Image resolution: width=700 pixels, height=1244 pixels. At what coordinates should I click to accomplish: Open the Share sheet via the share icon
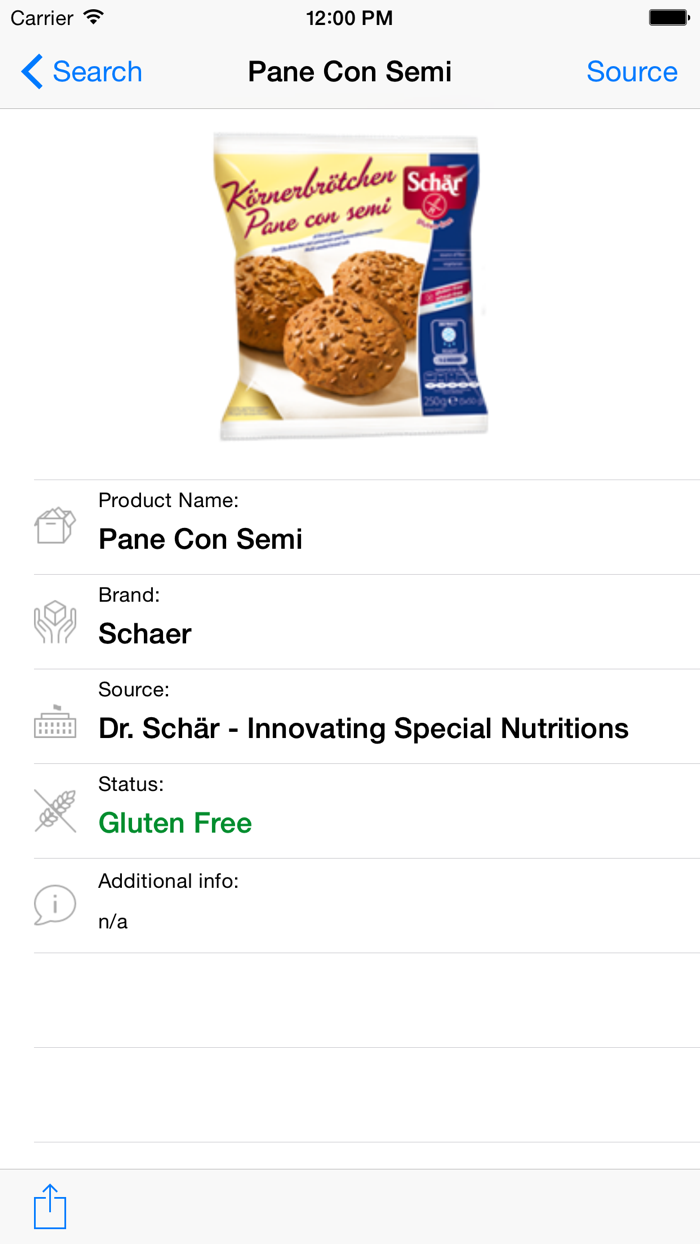pyautogui.click(x=50, y=1206)
